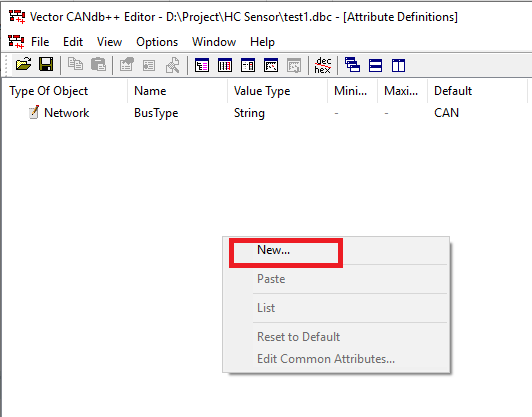
Task: Click the Tile windows vertically icon
Action: [x=398, y=65]
